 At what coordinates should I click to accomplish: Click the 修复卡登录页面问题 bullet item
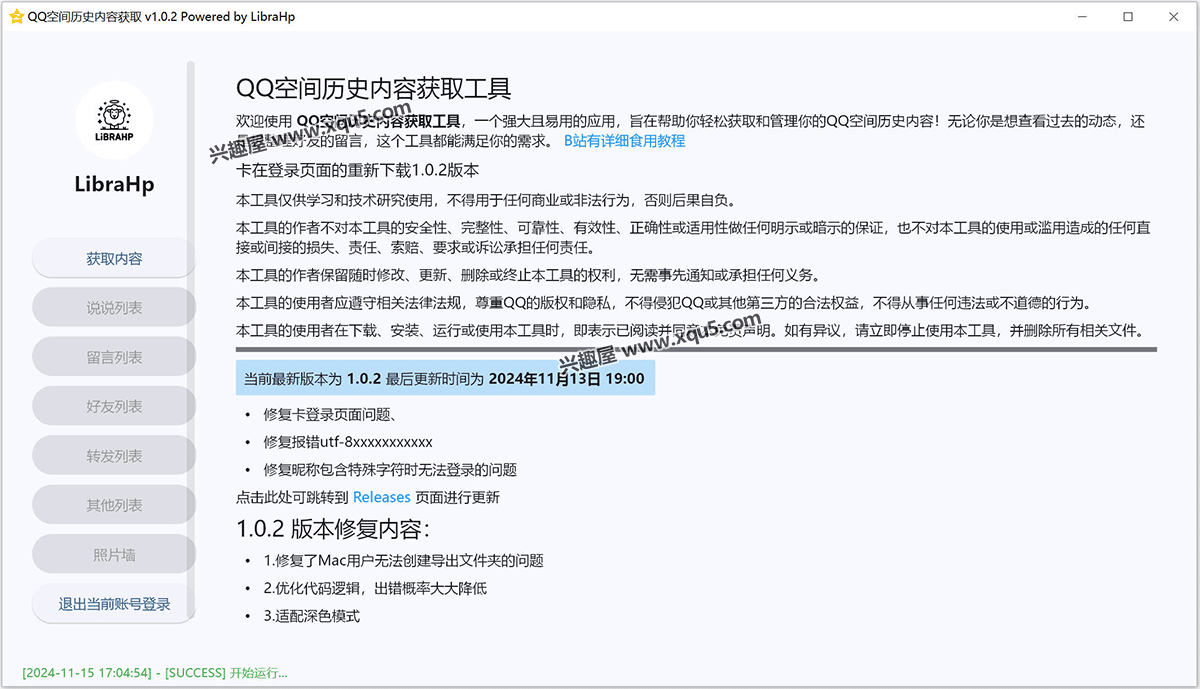tap(332, 414)
